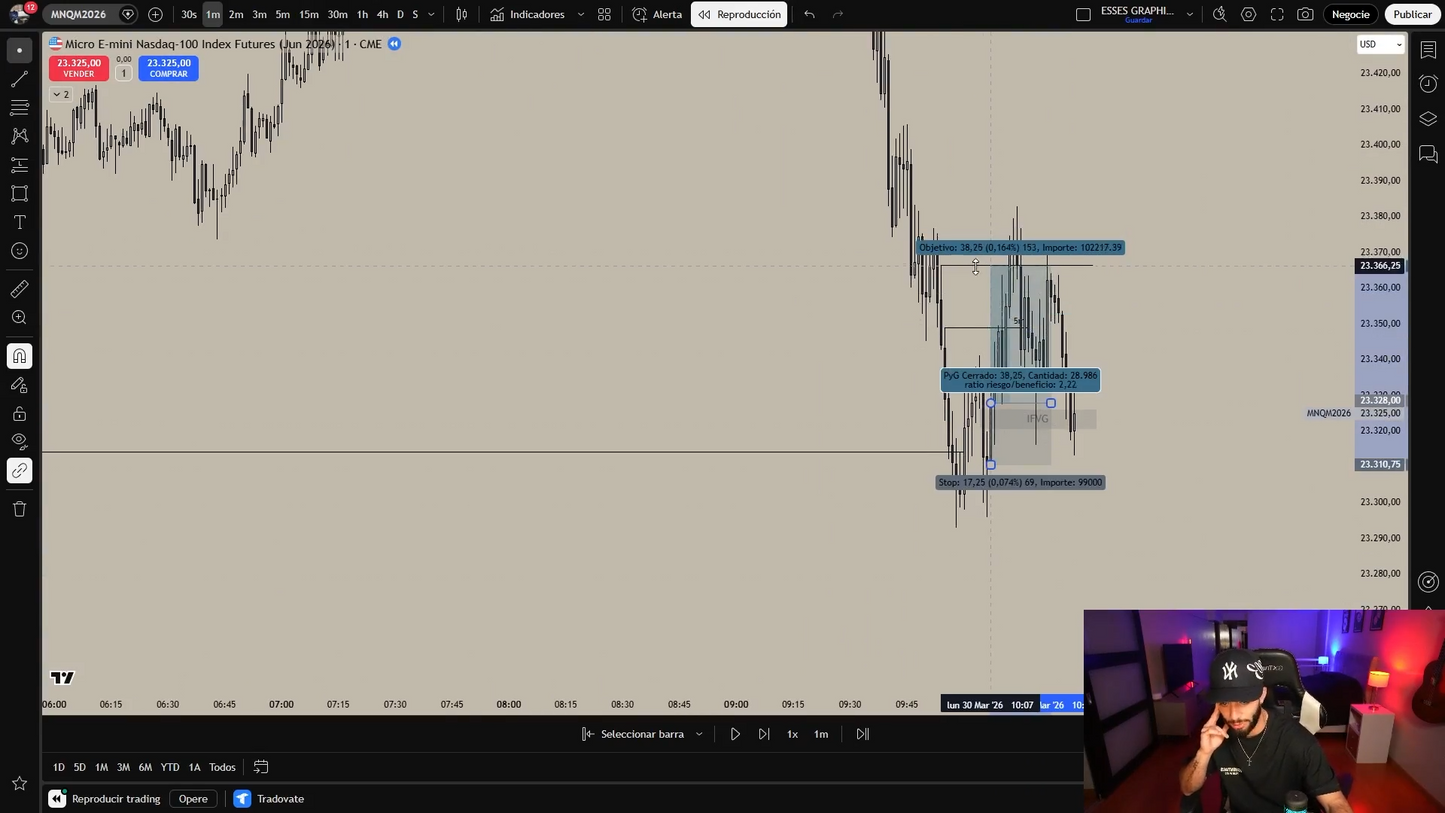Choose the YTD date range
The width and height of the screenshot is (1445, 813).
pyautogui.click(x=170, y=767)
